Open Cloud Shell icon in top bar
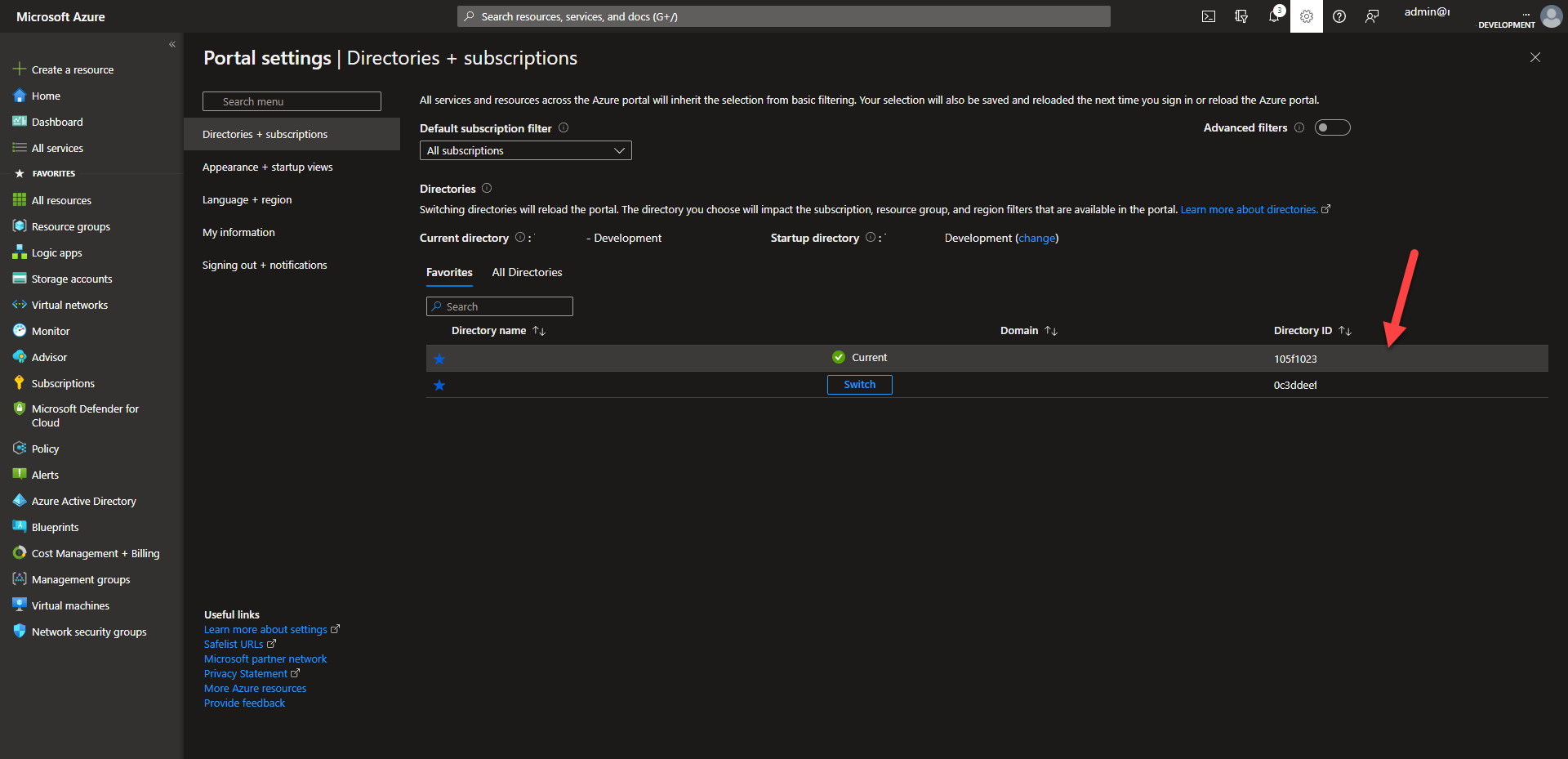This screenshot has height=759, width=1568. 1209,16
